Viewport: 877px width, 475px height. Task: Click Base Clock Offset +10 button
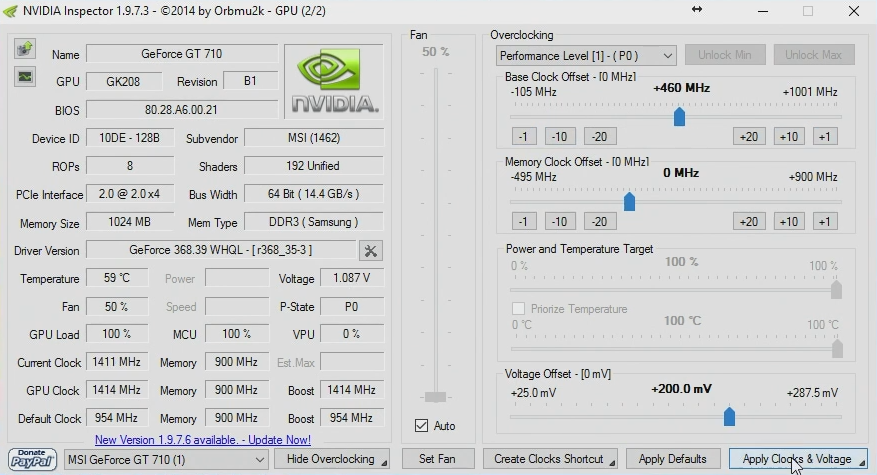[789, 137]
